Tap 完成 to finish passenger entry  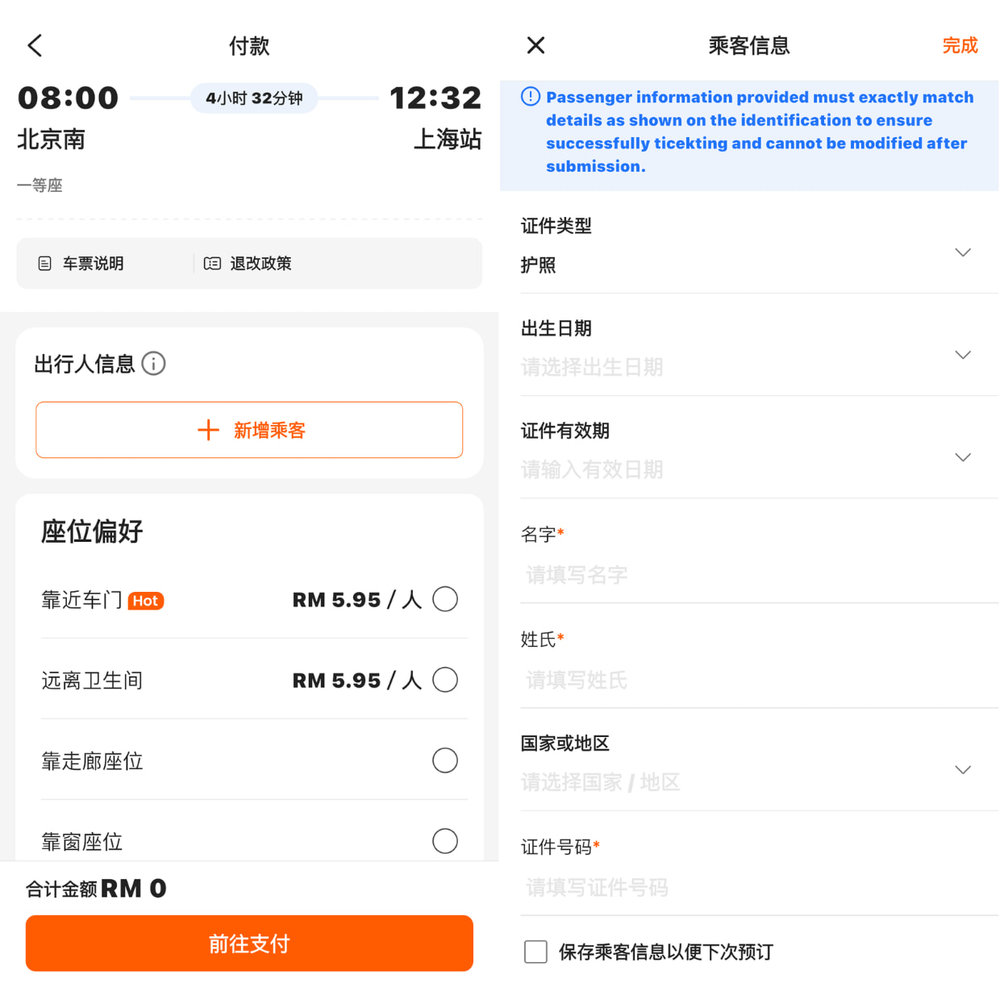click(959, 45)
